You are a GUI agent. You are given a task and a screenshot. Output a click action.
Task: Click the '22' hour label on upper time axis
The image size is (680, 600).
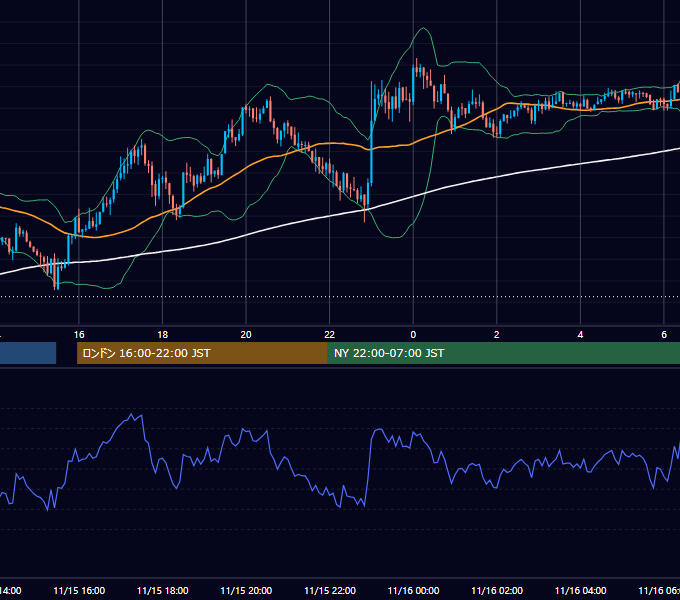pos(330,335)
